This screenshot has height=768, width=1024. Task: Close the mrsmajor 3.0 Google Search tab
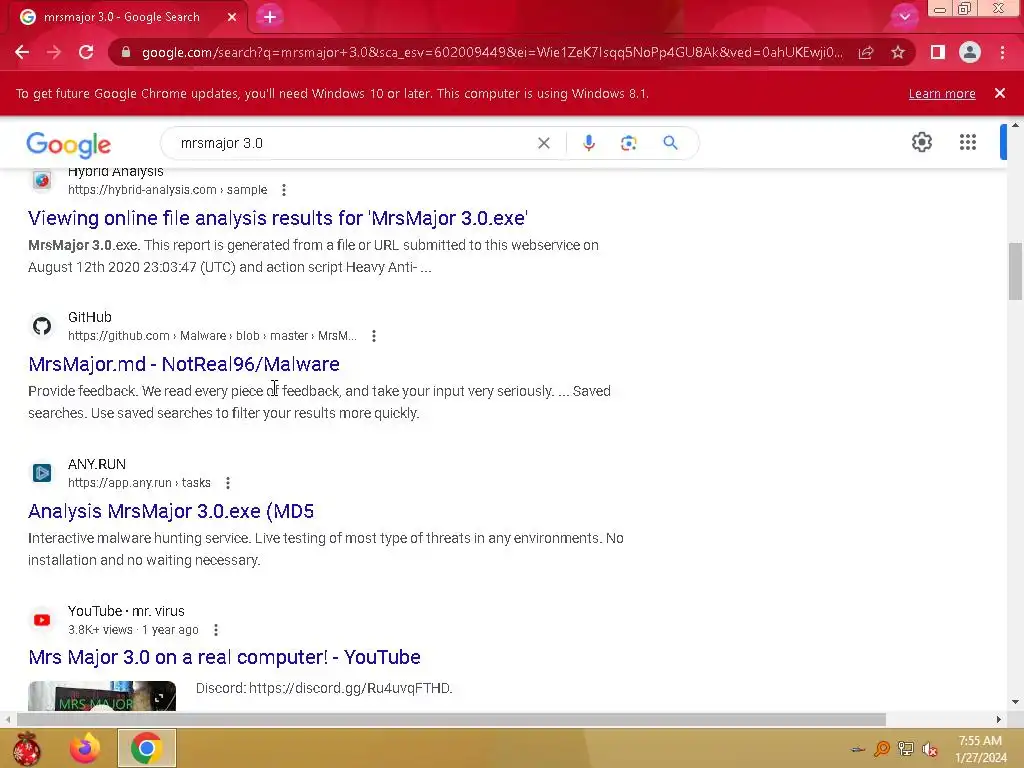tap(232, 17)
